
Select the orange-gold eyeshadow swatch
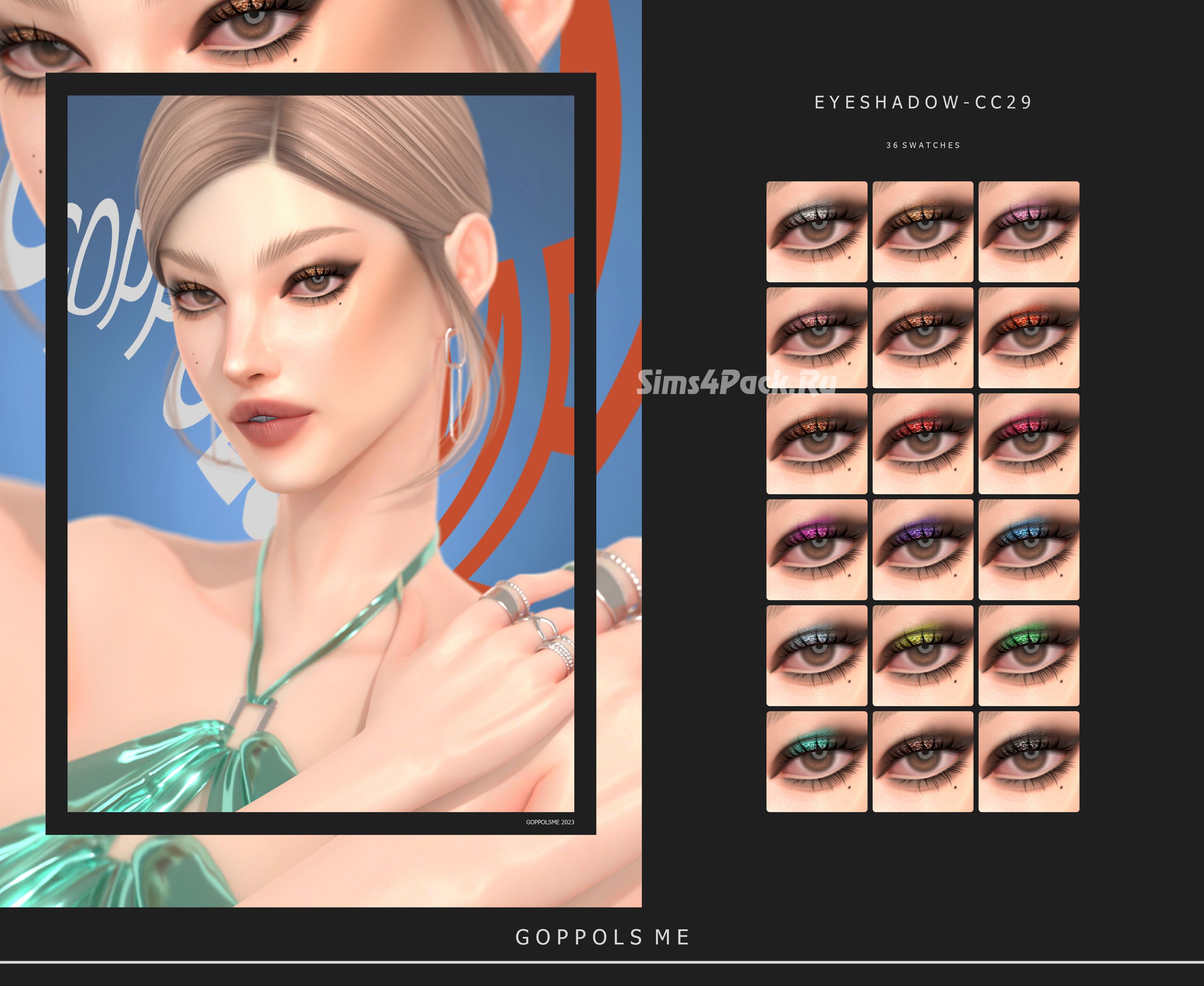click(x=923, y=232)
